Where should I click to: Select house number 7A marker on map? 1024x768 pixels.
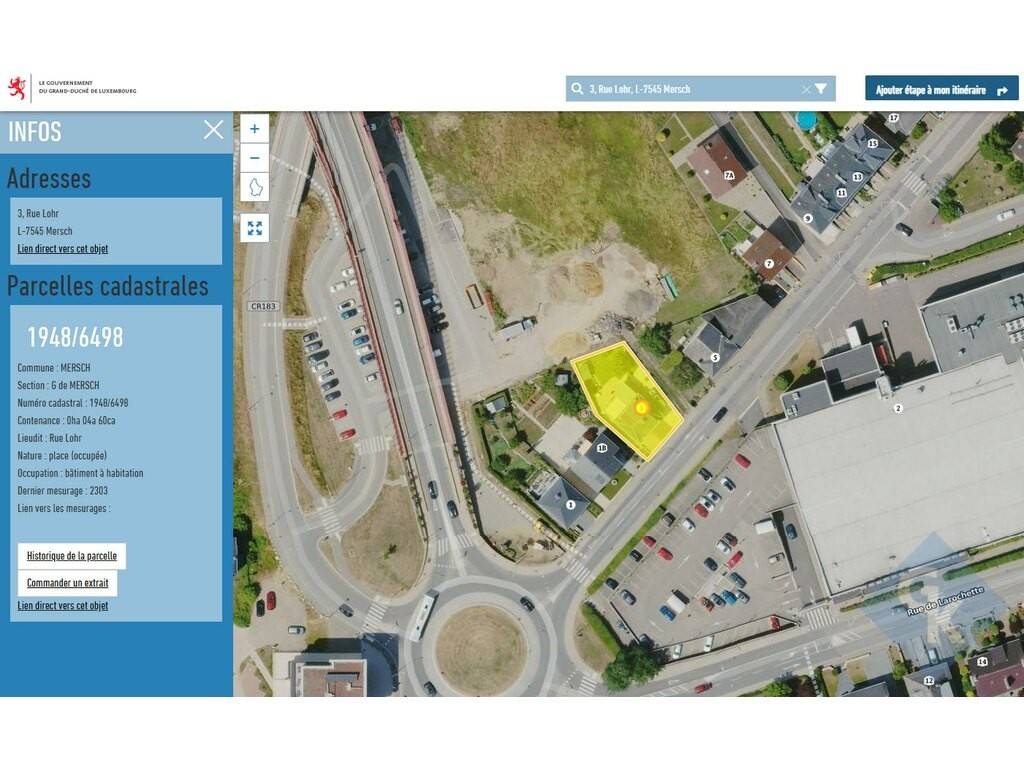point(729,176)
